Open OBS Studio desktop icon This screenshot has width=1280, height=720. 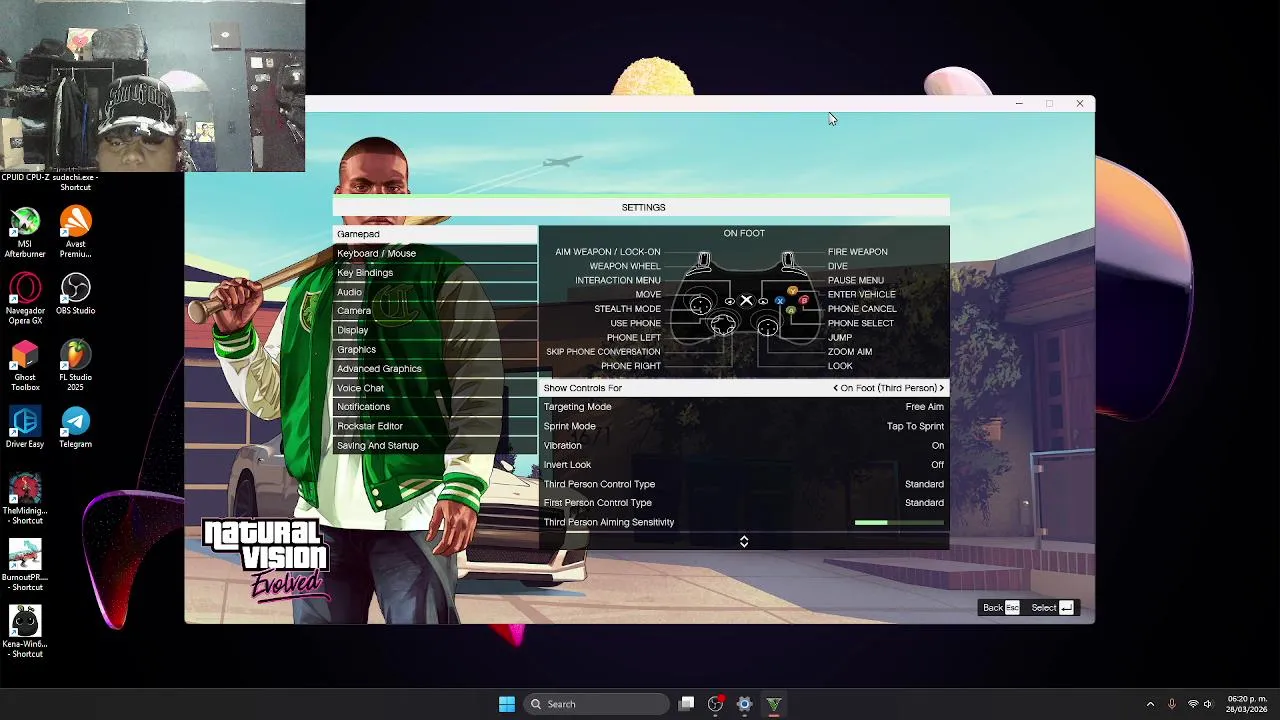75,295
